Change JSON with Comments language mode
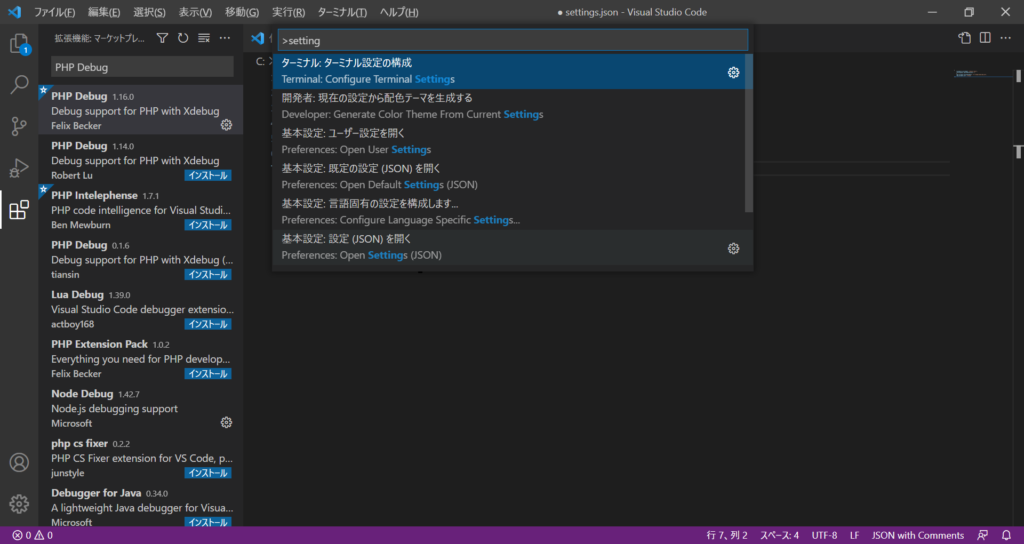 point(918,536)
